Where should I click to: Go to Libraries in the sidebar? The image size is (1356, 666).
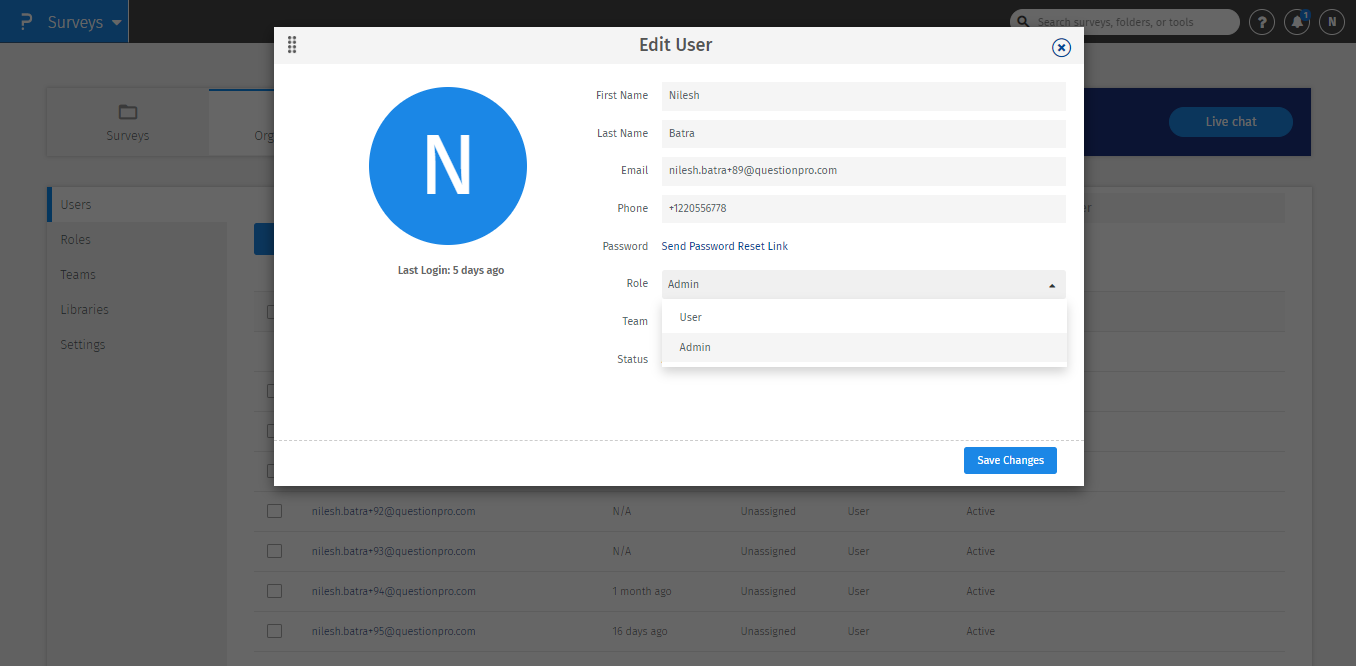point(84,309)
